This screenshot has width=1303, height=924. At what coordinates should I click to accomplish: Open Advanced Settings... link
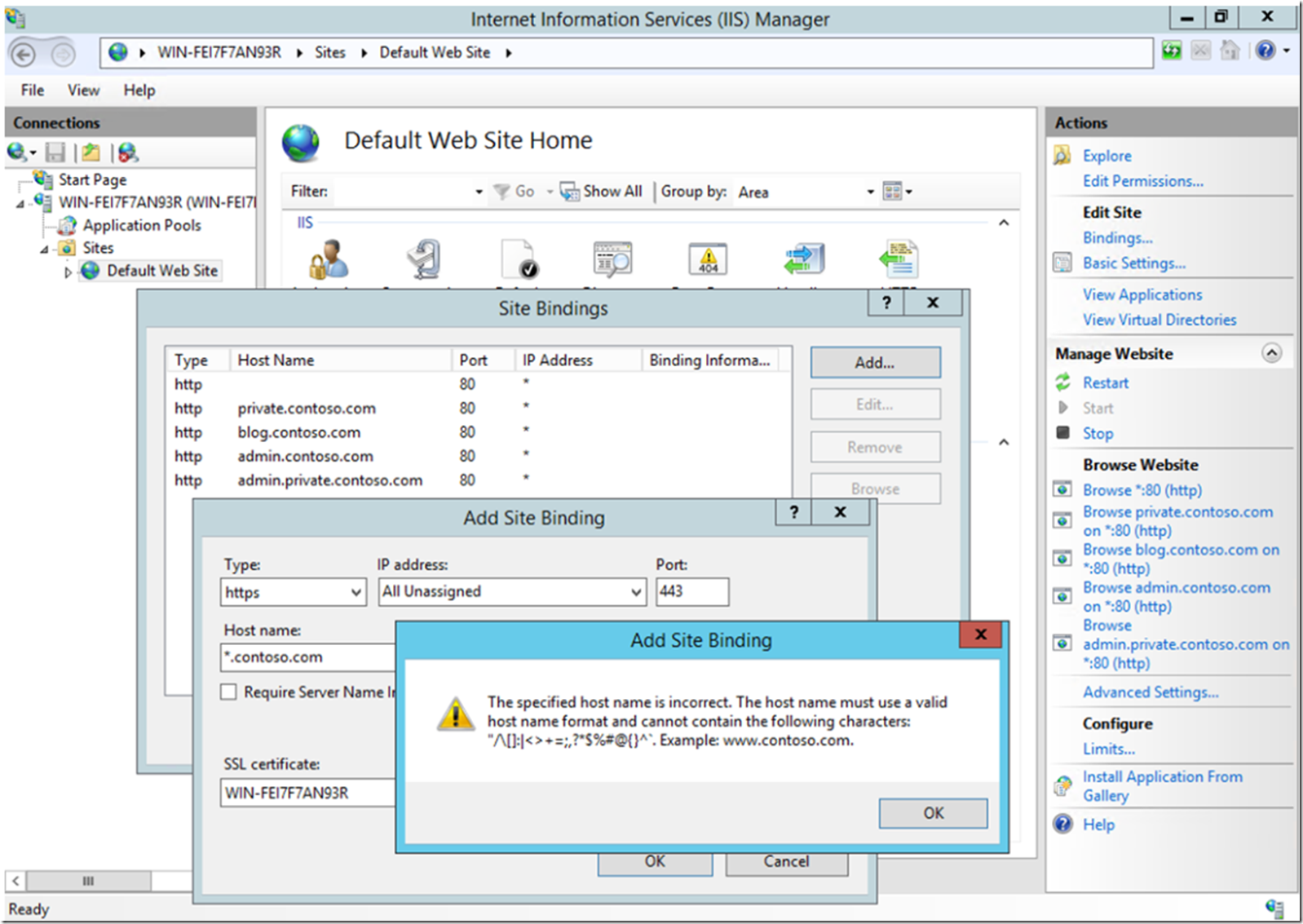point(1151,692)
